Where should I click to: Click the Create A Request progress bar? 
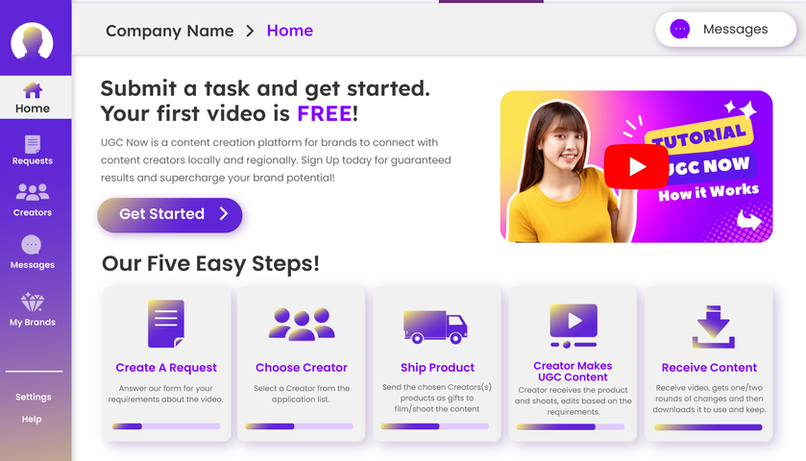pos(166,426)
